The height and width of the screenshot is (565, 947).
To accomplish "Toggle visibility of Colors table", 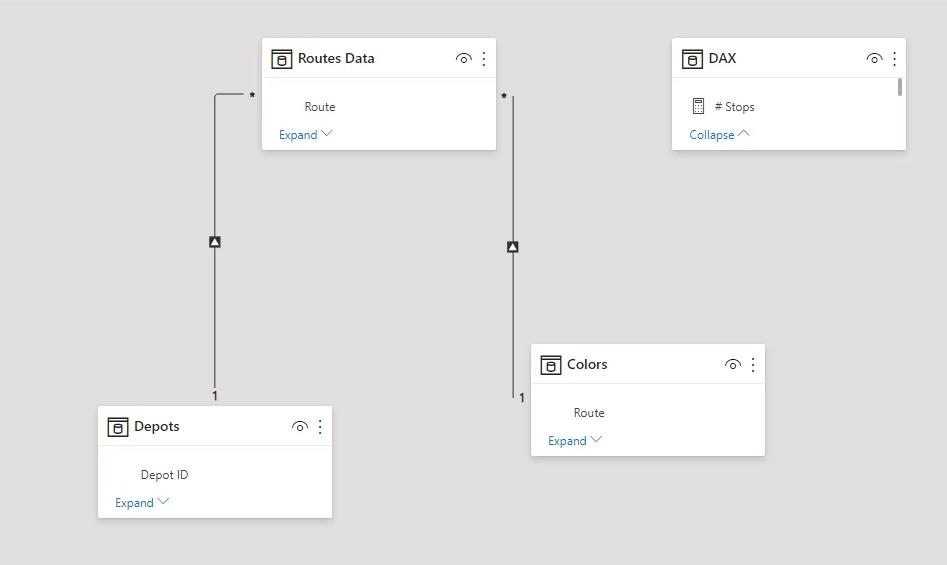I will (733, 365).
